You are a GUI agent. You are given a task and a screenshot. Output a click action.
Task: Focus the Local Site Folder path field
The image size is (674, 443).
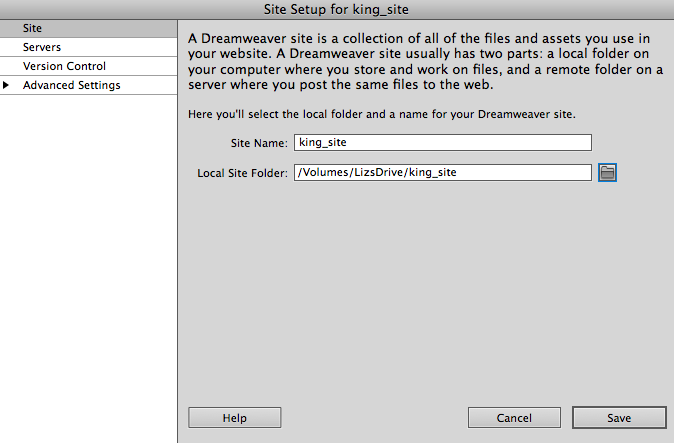coord(442,173)
